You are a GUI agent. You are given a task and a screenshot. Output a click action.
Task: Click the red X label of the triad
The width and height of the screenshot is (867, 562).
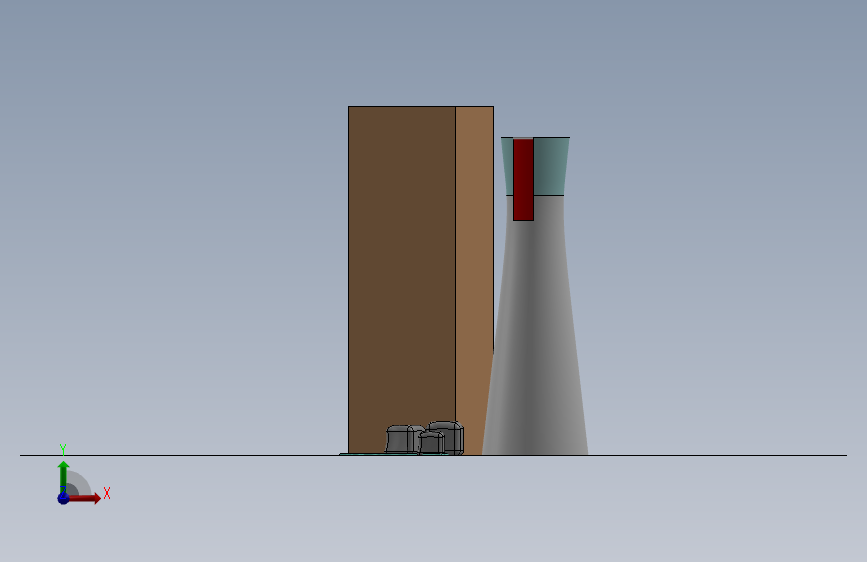(107, 493)
